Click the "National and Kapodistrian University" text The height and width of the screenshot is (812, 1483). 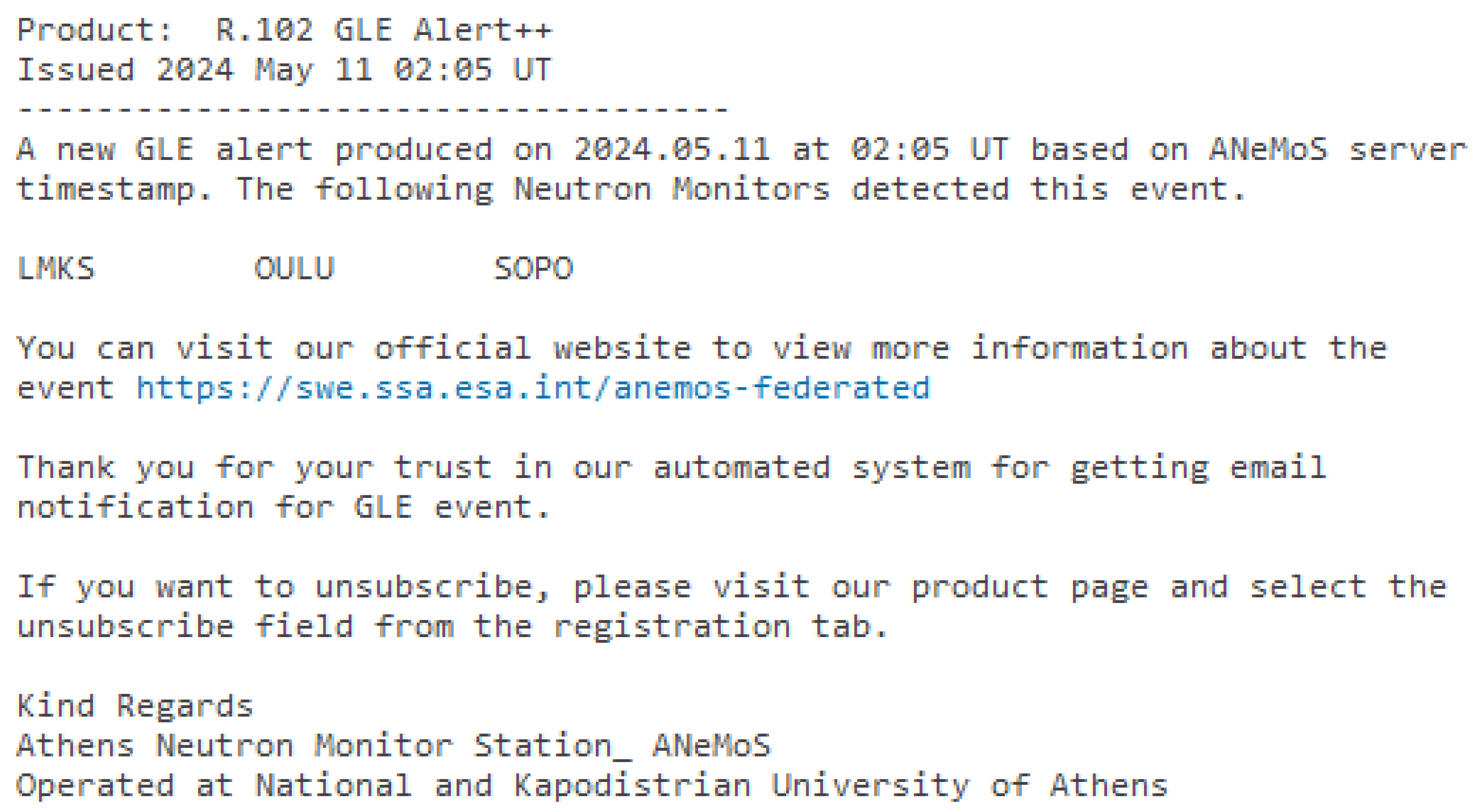pyautogui.click(x=612, y=786)
